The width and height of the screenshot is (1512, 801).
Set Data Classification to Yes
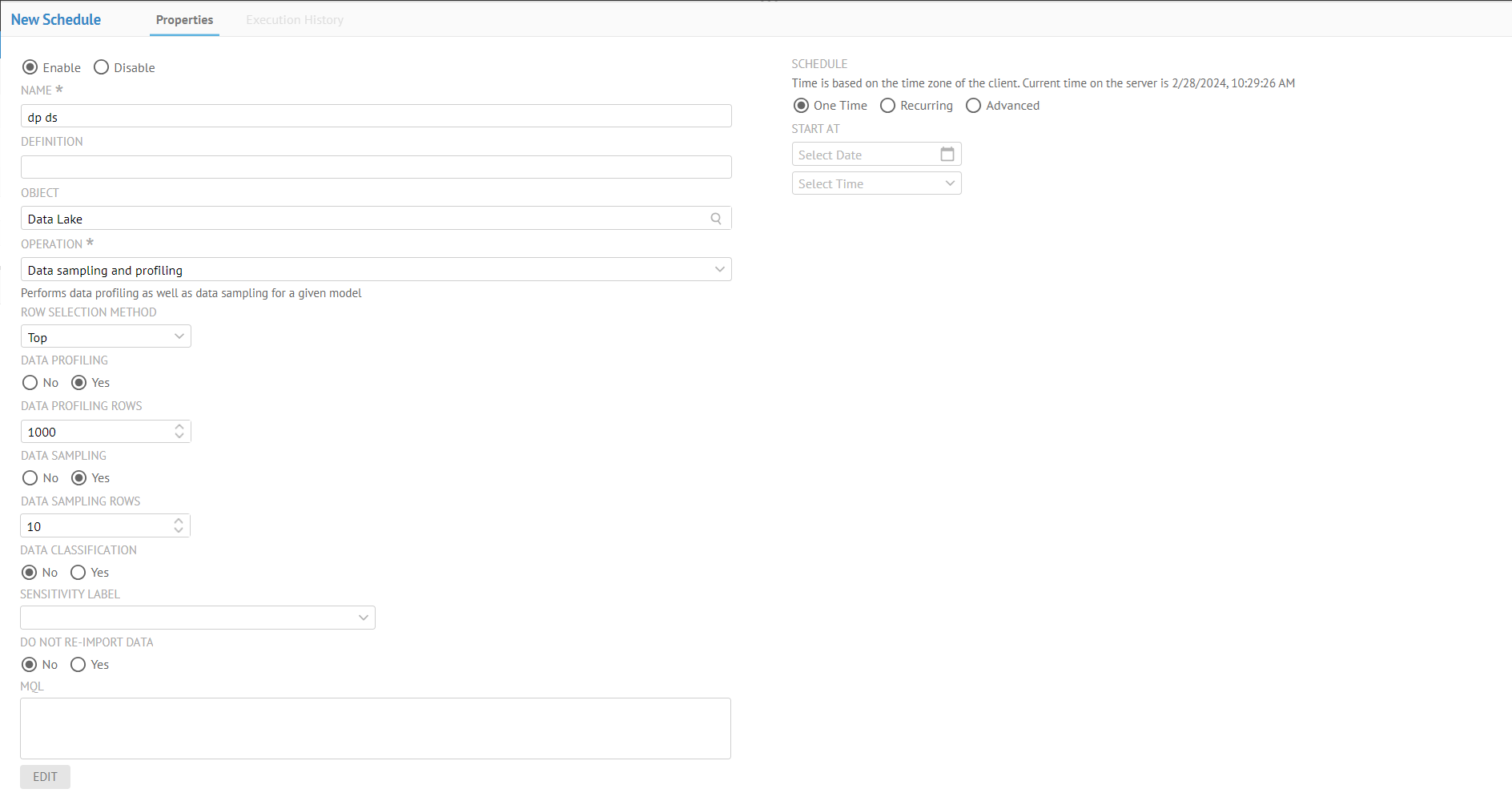click(x=78, y=573)
